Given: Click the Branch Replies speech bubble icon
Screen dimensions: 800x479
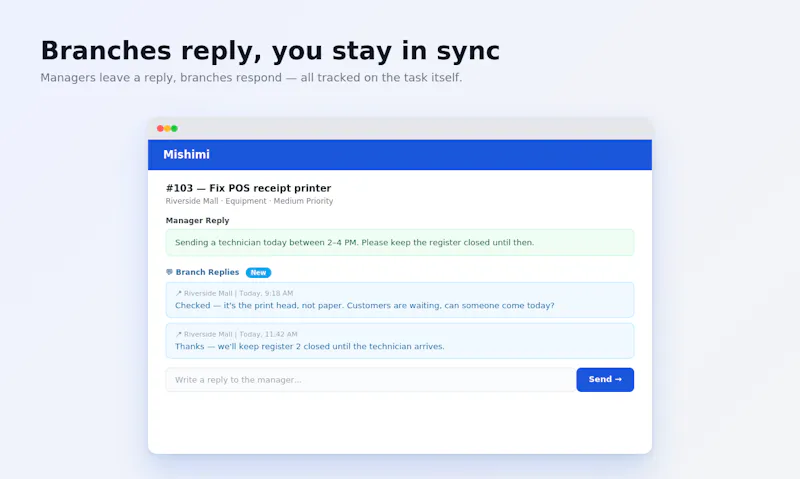Looking at the screenshot, I should point(169,272).
